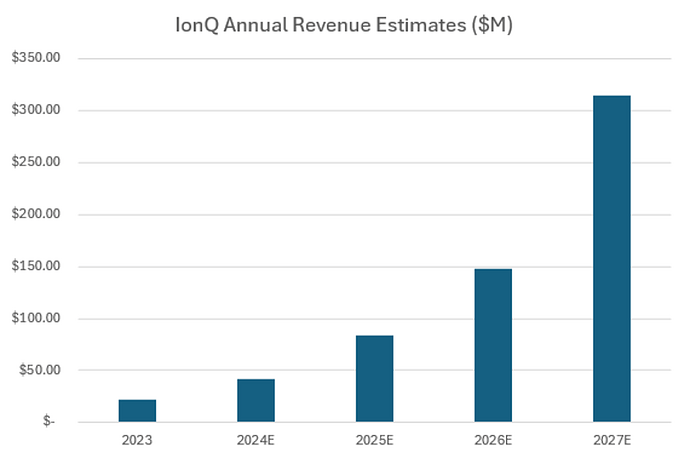
Task: Click the $- zero axis label
Action: (49, 421)
